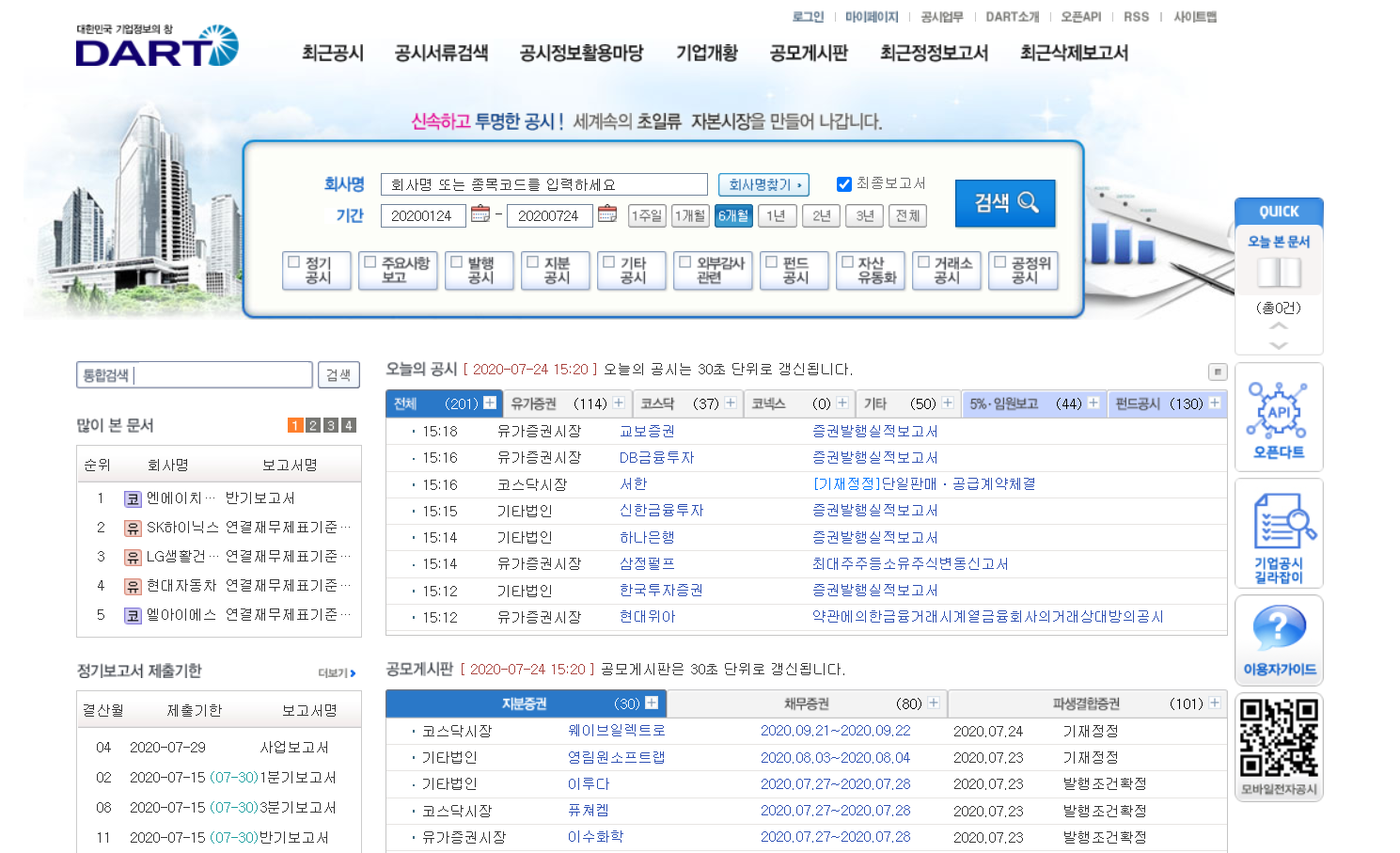Check the 발행공시 checkbox
Viewport: 1400px width, 853px height.
(457, 262)
